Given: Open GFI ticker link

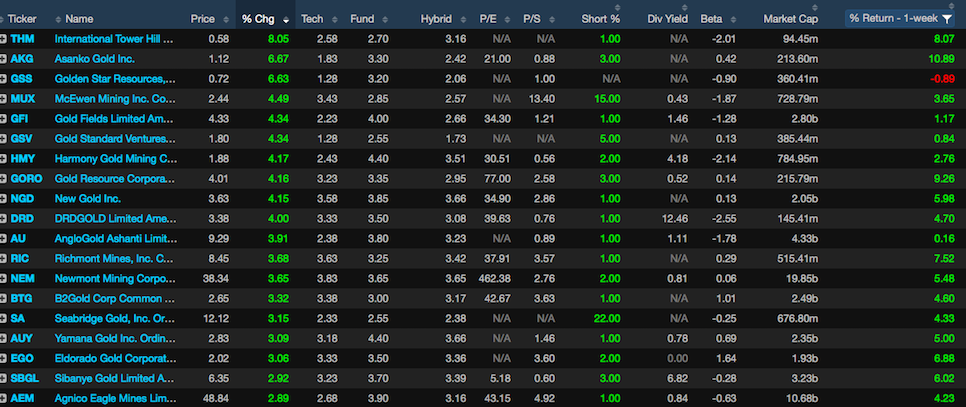Looking at the screenshot, I should [x=20, y=119].
